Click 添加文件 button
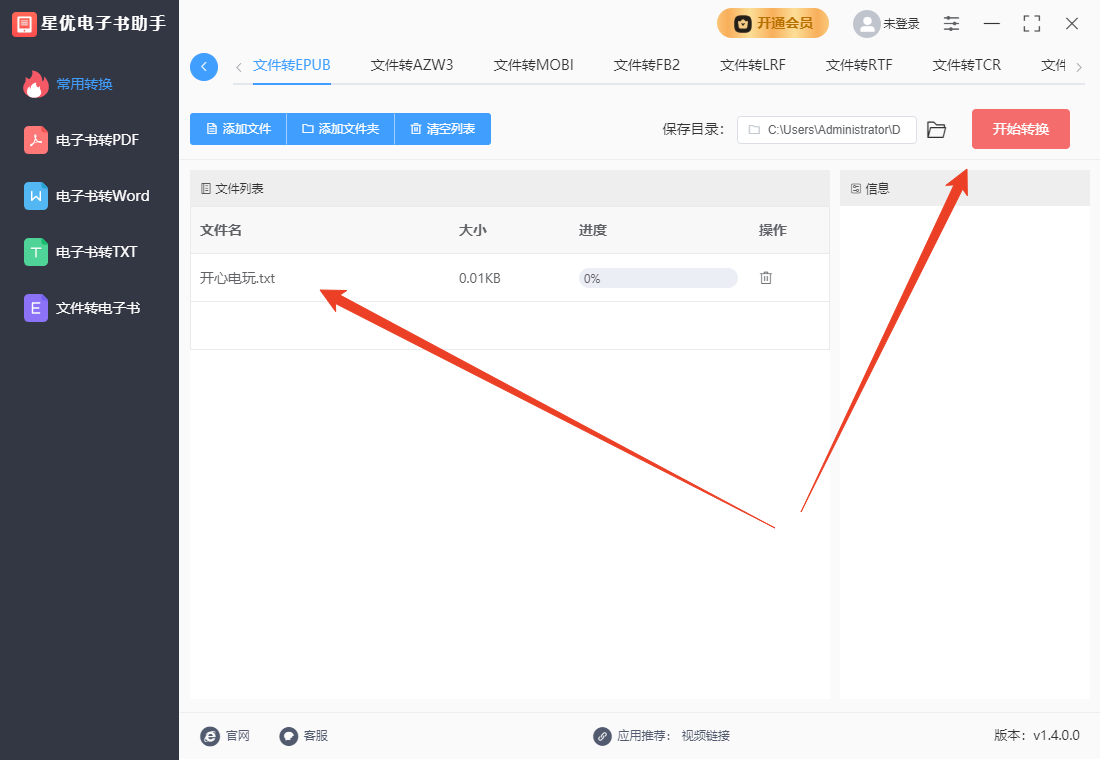 tap(238, 129)
